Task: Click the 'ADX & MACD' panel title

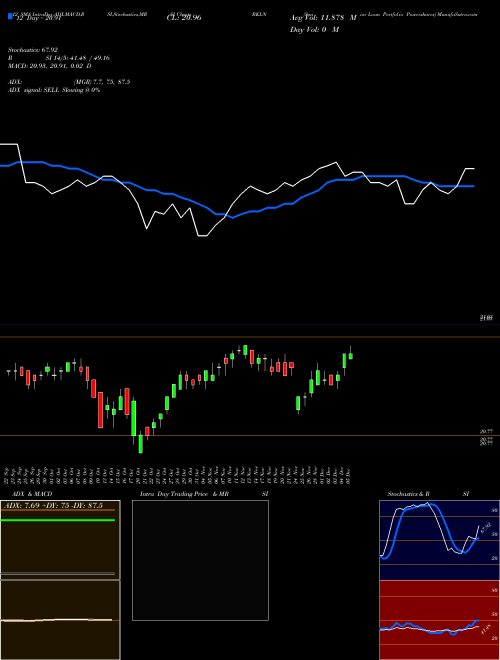Action: [x=32, y=494]
